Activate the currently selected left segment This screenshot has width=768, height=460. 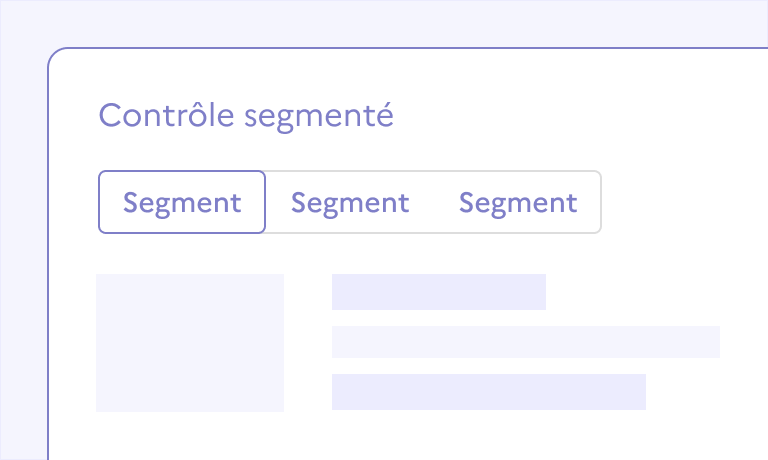(x=182, y=203)
